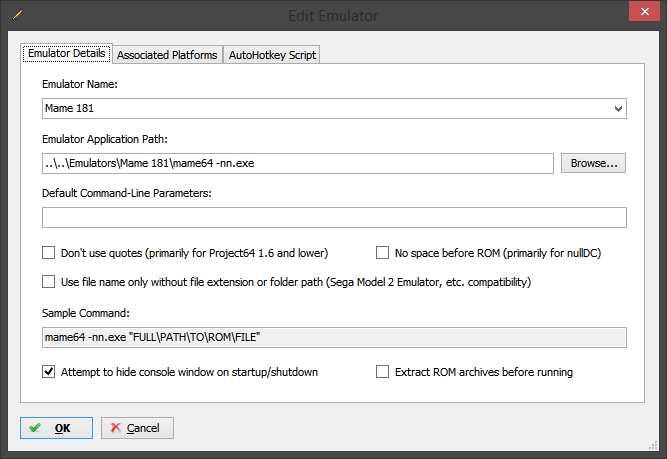Click the resize grip at dialog corner
The image size is (667, 459).
click(653, 445)
